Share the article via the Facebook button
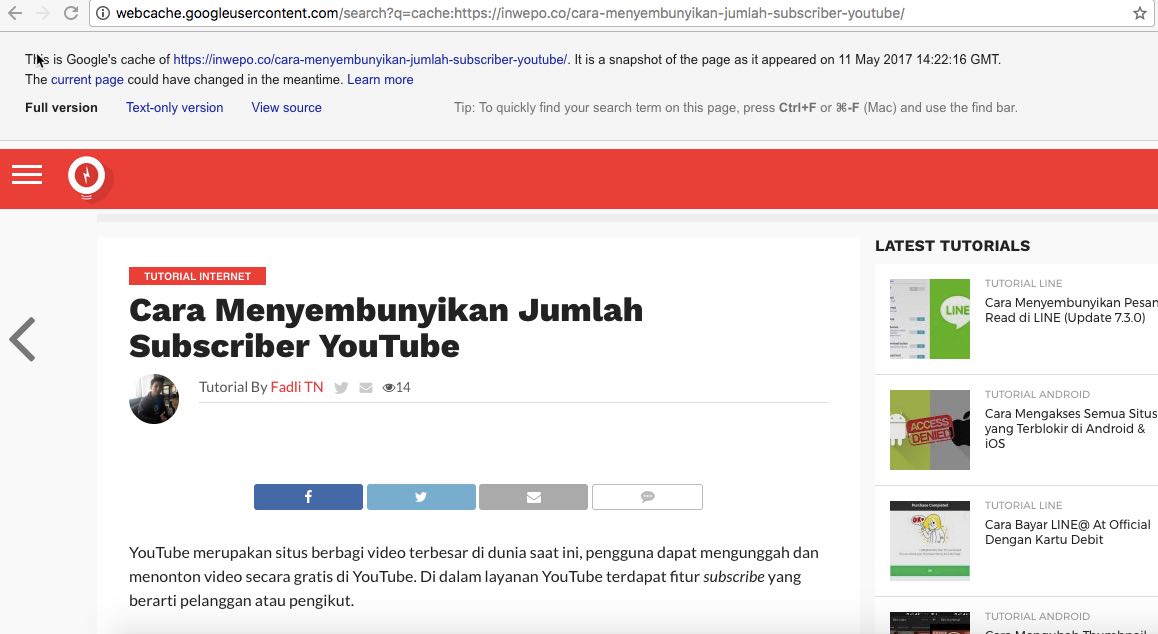 [308, 497]
